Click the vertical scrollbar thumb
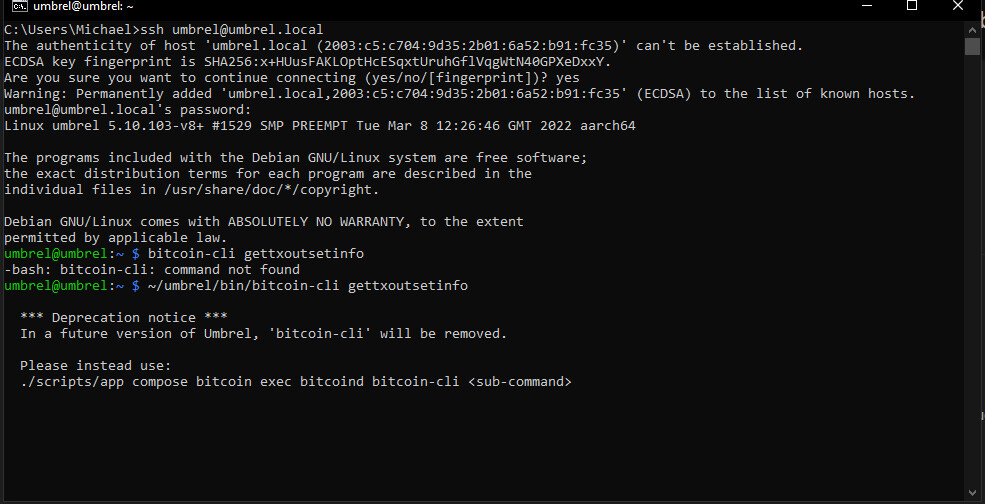985x504 pixels. tap(972, 47)
